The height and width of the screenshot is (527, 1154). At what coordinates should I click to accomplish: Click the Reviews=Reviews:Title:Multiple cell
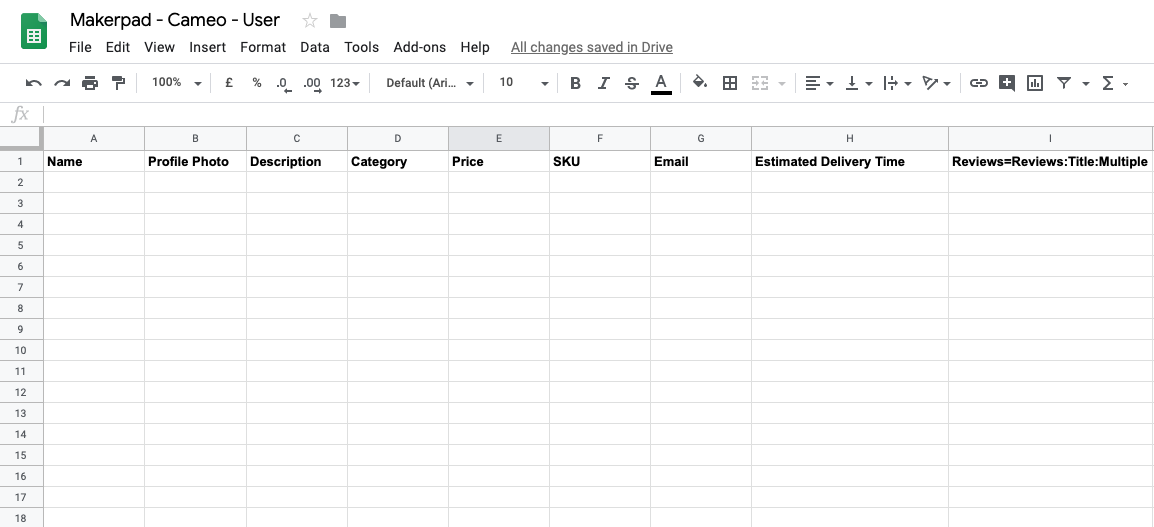(1050, 161)
